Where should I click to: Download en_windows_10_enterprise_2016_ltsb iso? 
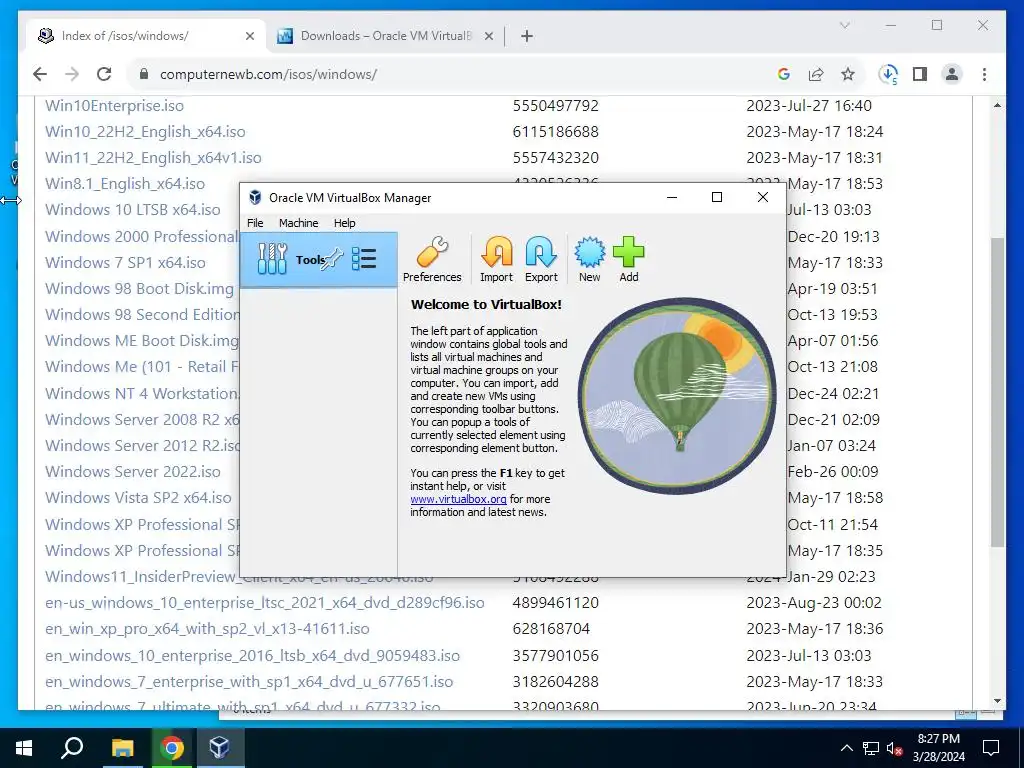coord(252,655)
